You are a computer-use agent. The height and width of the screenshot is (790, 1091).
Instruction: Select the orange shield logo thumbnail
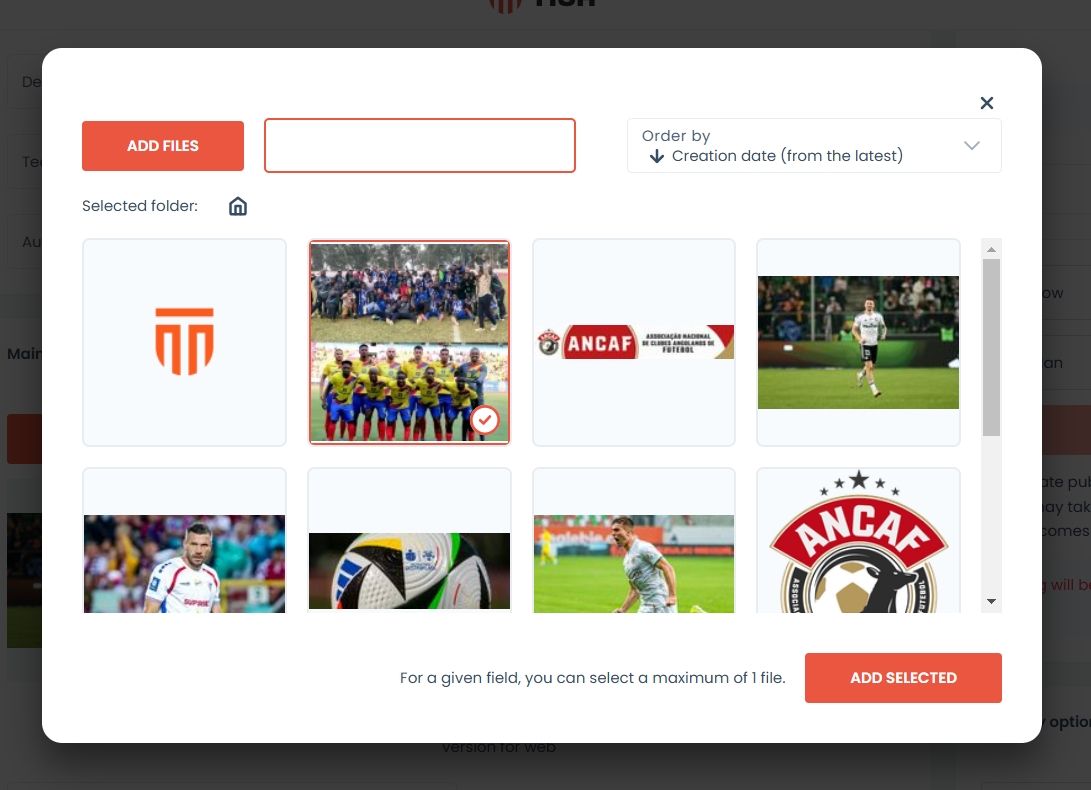[184, 342]
